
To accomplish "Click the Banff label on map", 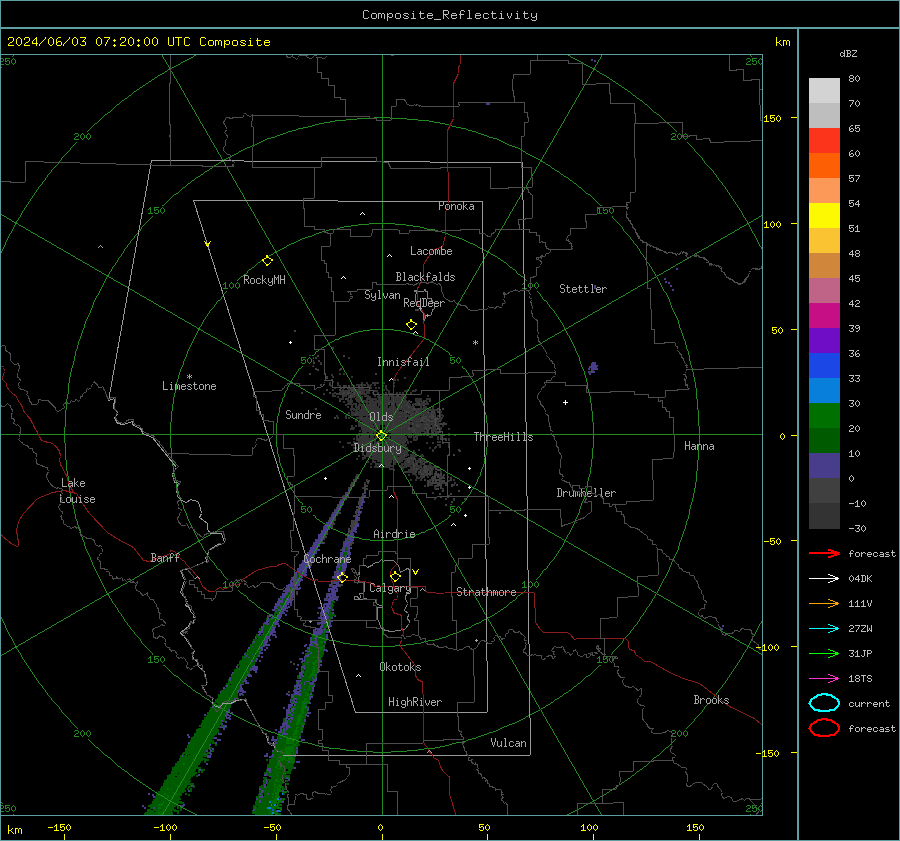I will [x=165, y=557].
